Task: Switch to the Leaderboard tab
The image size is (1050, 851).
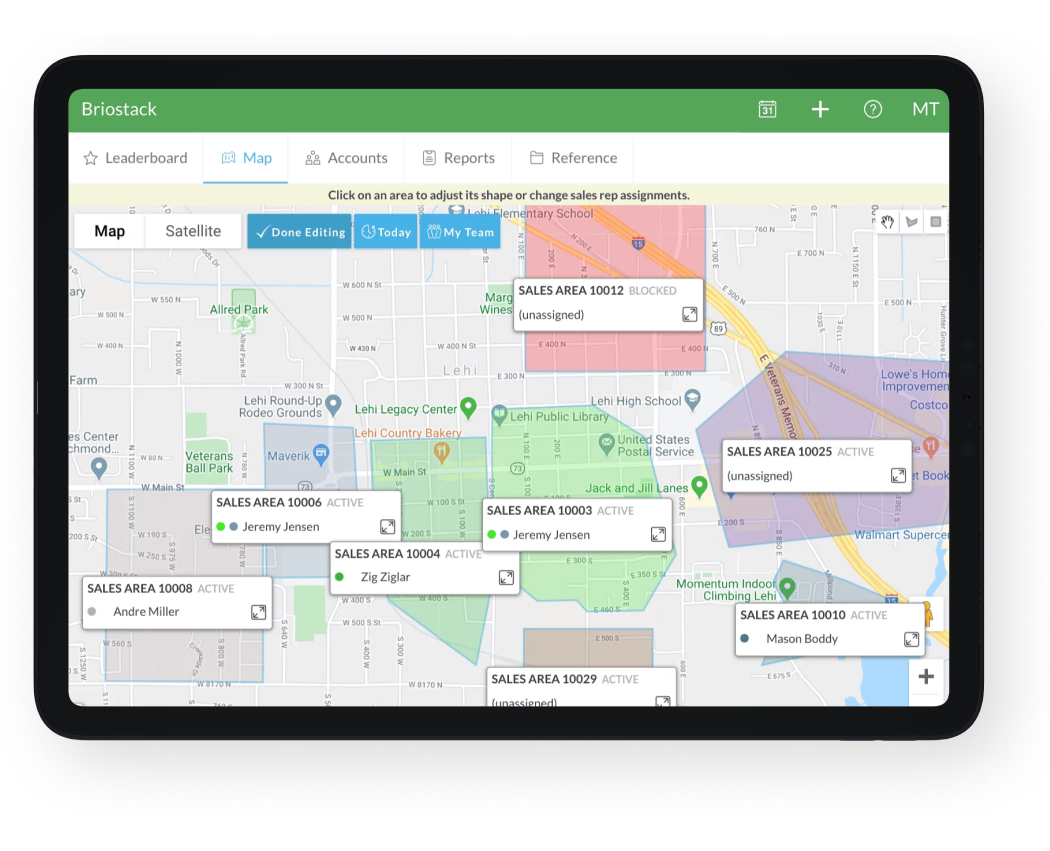Action: click(x=136, y=158)
